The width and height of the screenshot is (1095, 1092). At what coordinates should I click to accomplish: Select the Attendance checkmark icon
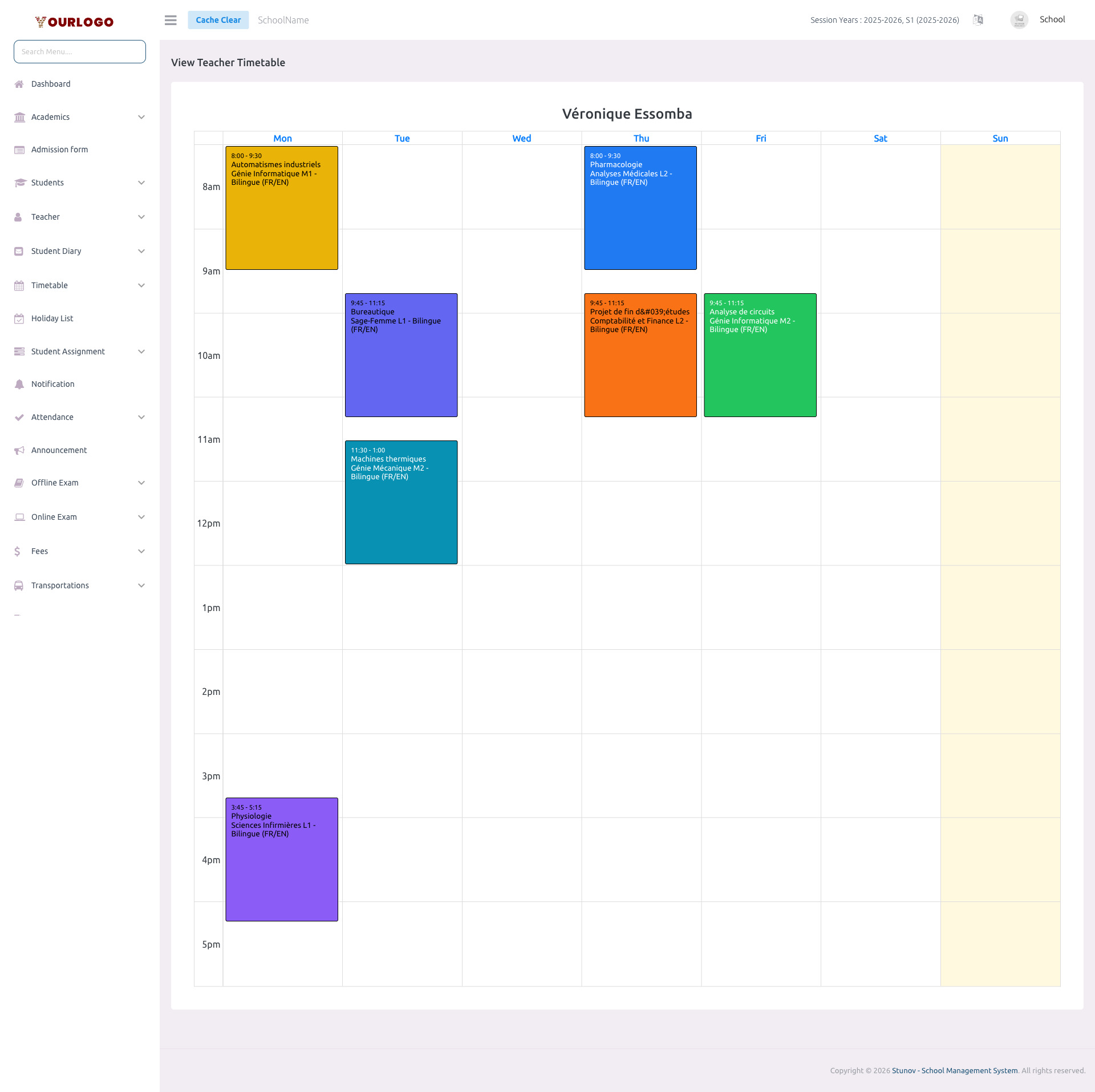(x=19, y=417)
